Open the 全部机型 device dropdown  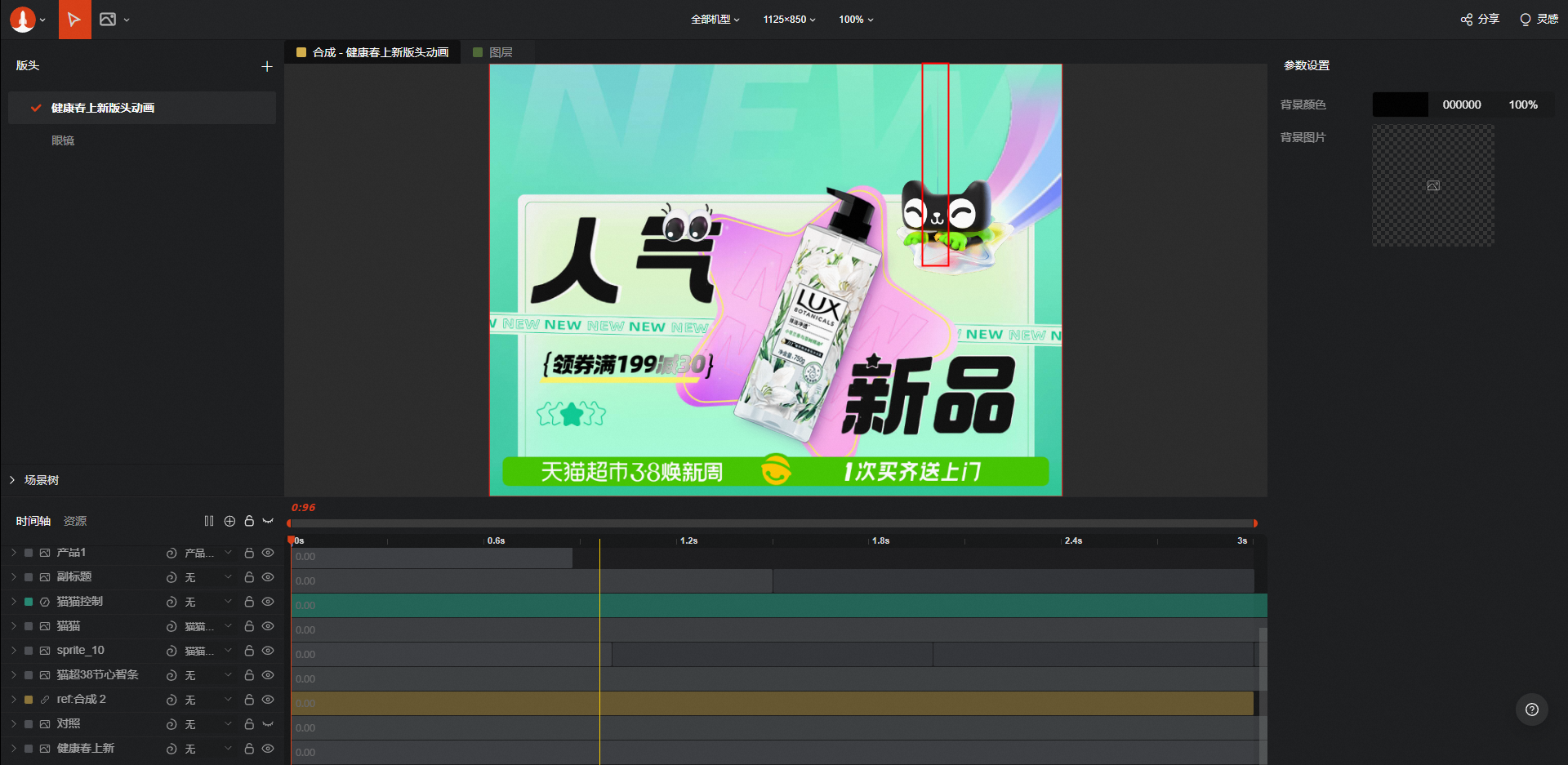[715, 20]
